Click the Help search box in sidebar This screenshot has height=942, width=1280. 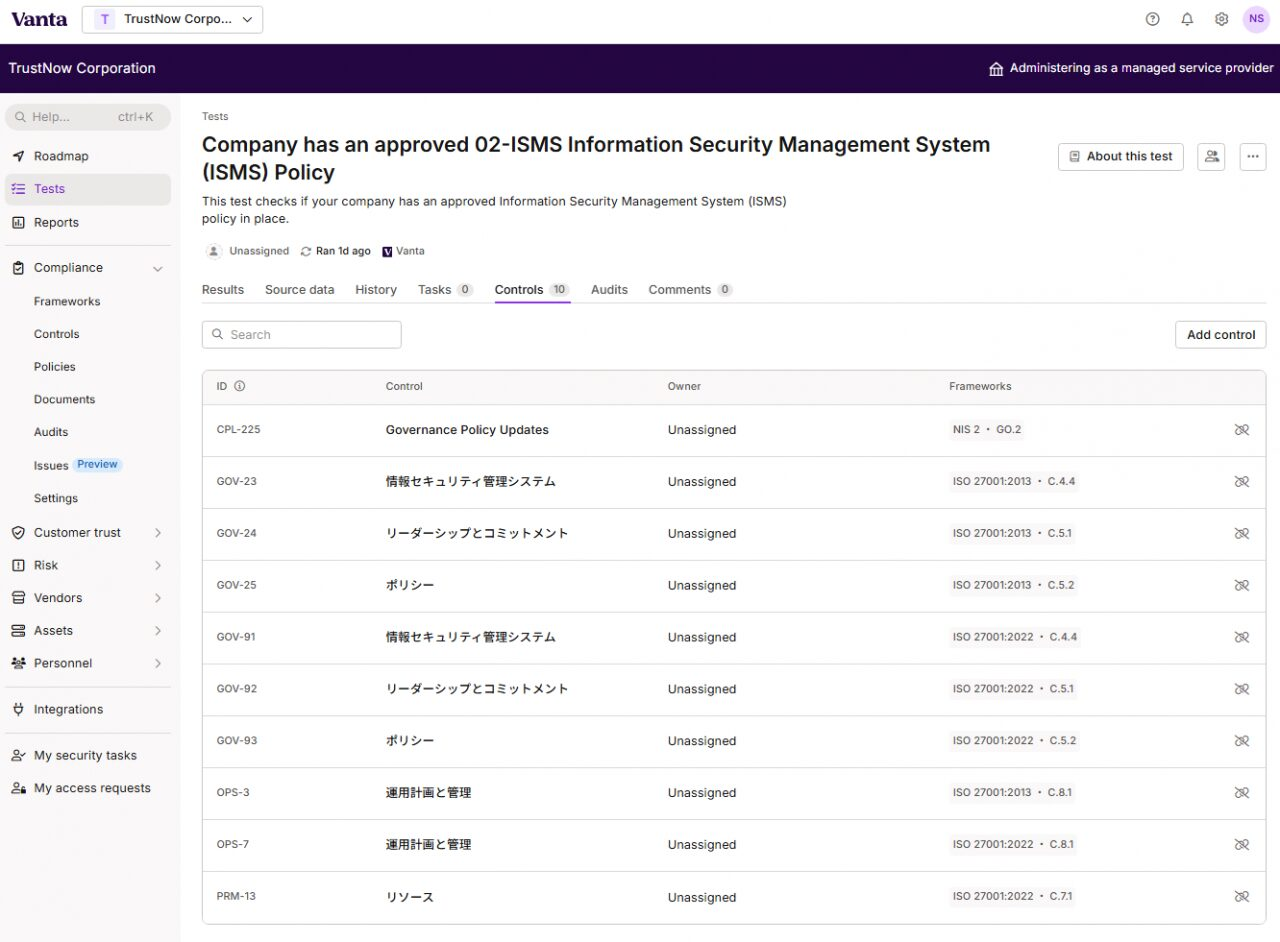(88, 117)
